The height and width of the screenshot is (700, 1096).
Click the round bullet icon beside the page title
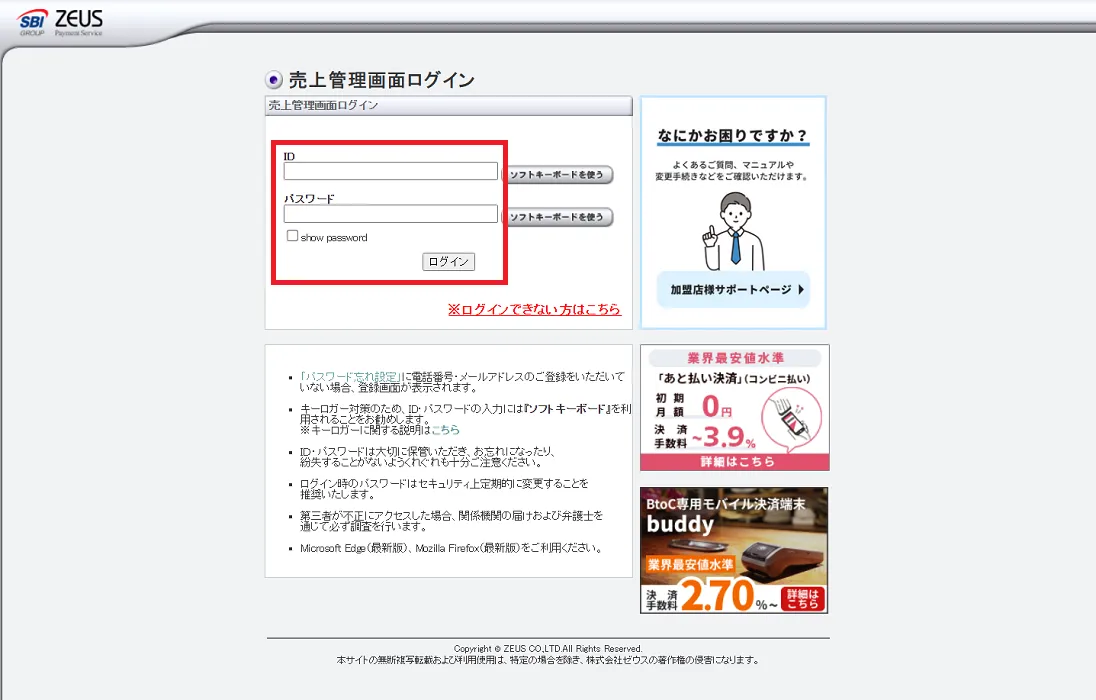(x=274, y=80)
